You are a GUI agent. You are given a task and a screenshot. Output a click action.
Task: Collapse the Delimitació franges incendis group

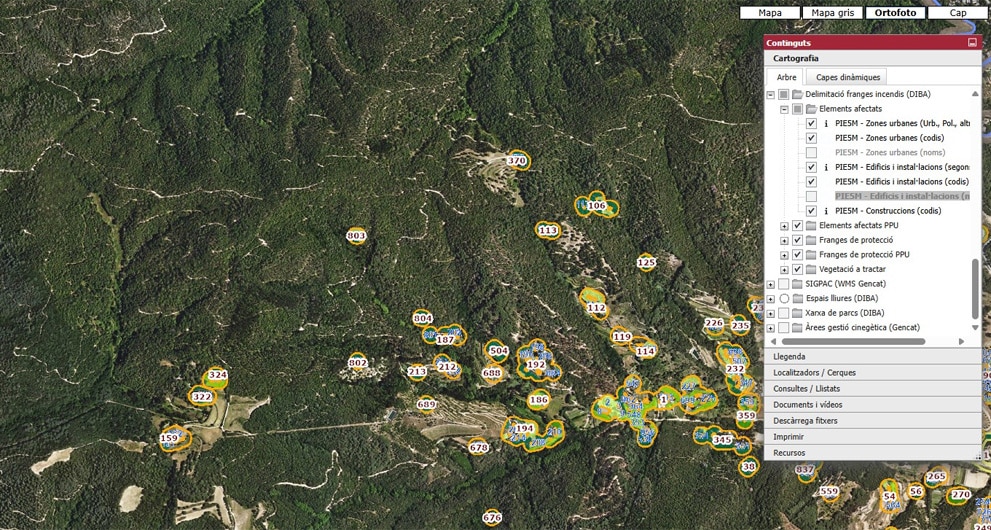coord(770,95)
